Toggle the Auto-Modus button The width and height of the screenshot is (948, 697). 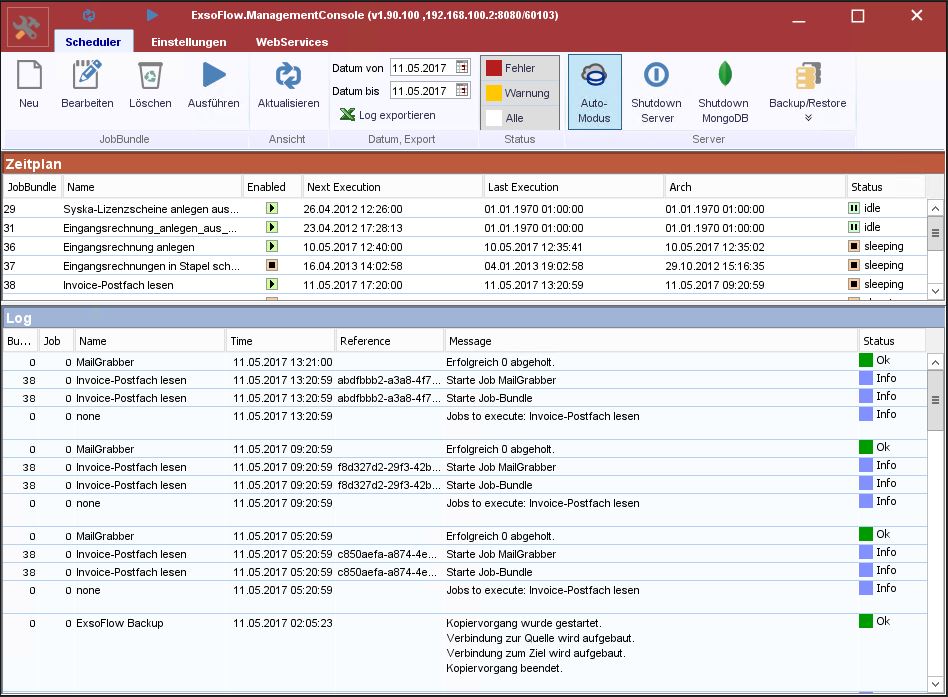(594, 91)
